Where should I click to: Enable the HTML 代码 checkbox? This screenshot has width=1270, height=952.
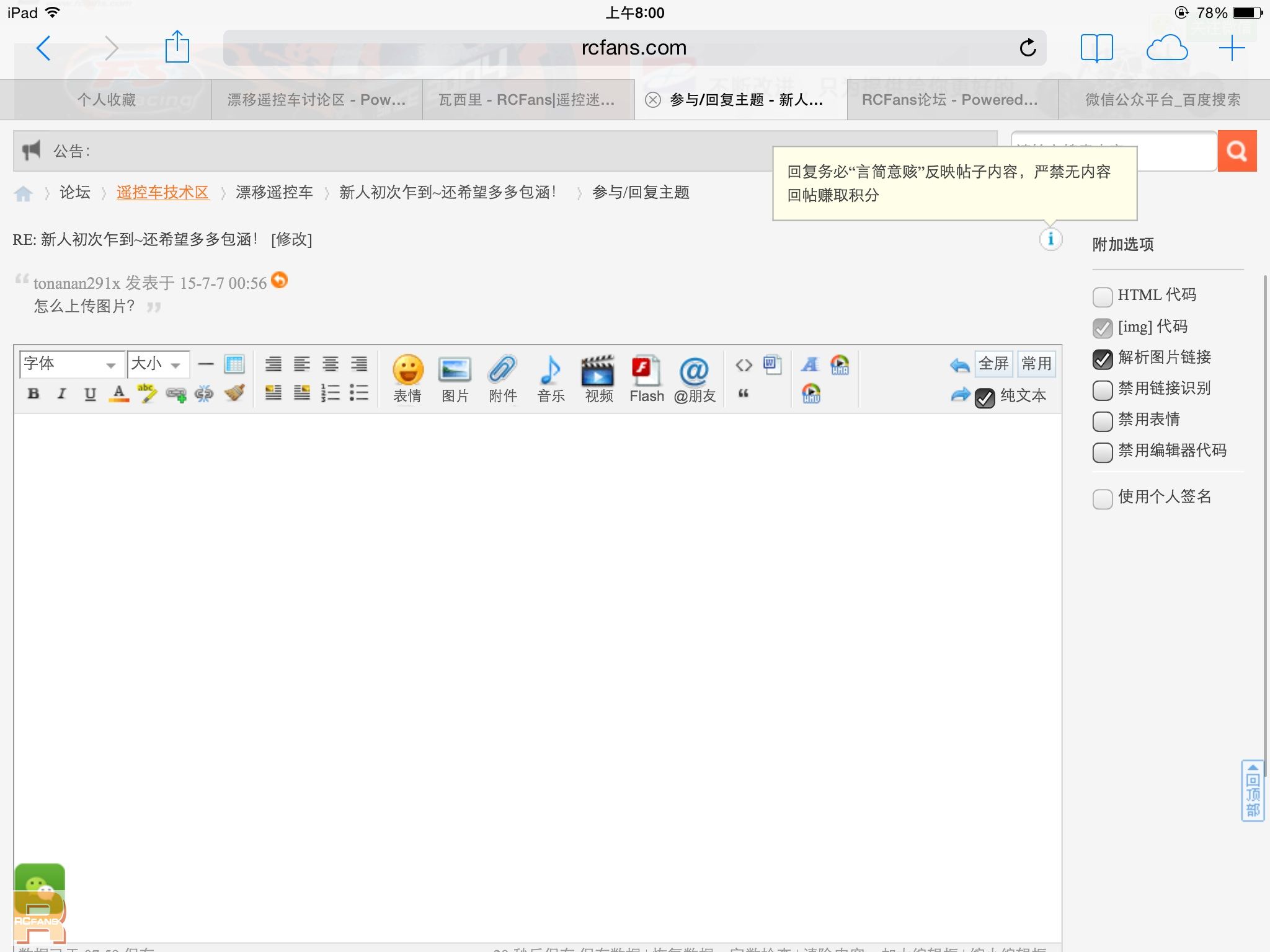tap(1103, 297)
